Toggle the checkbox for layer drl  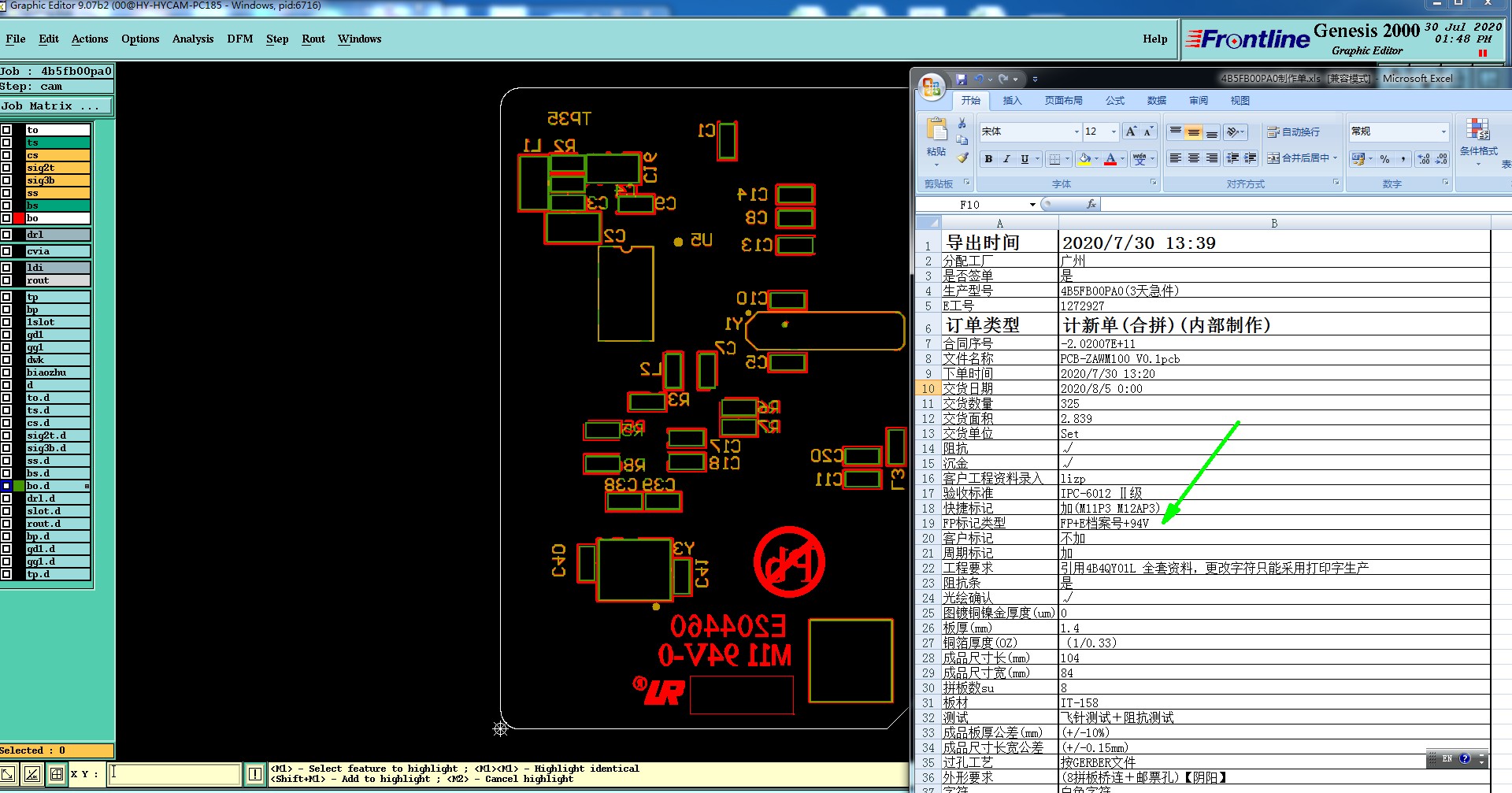pyautogui.click(x=6, y=235)
